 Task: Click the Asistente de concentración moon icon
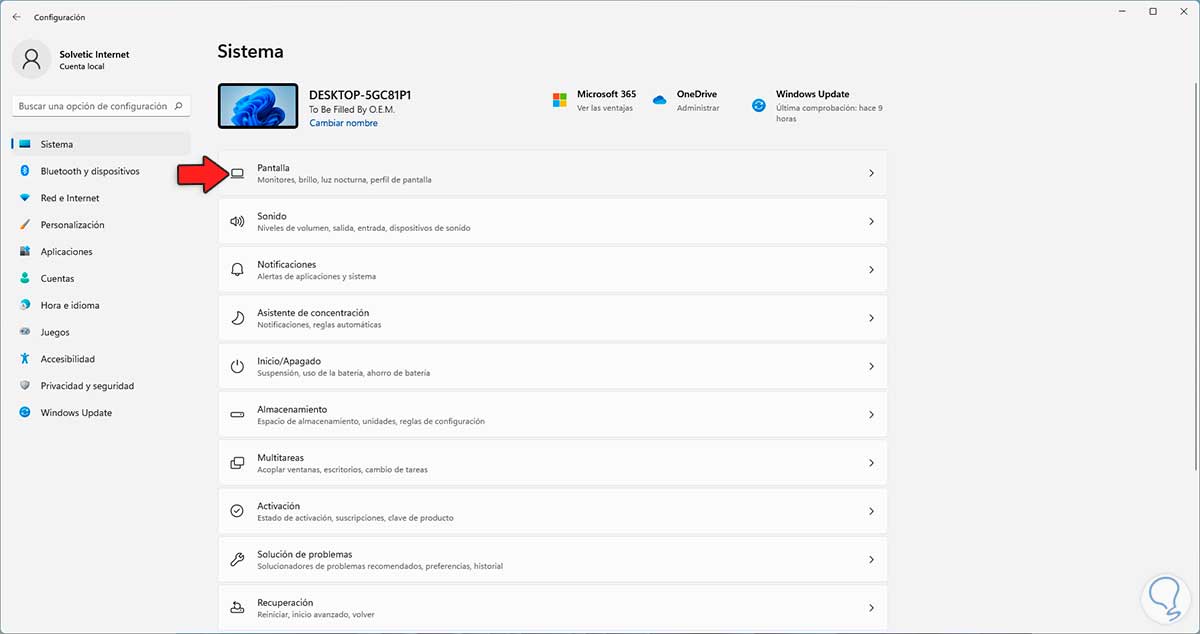point(237,318)
